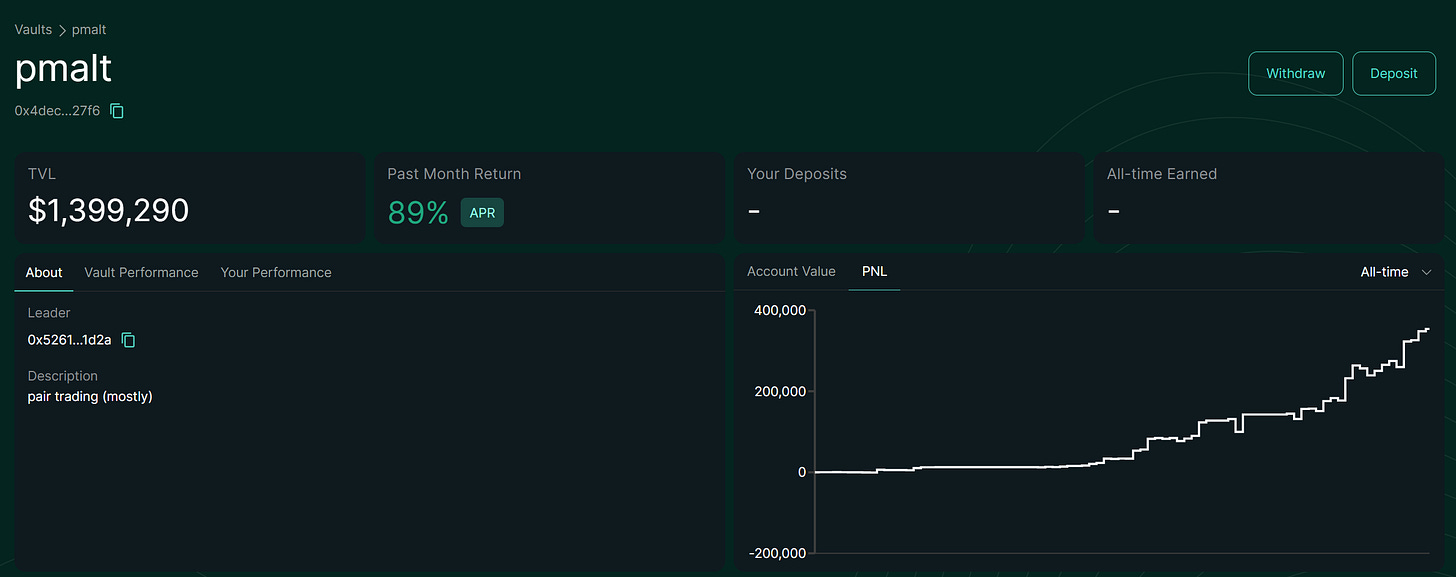Viewport: 1456px width, 577px height.
Task: Click the leader address text 0x5261...1d2a
Action: (x=70, y=340)
